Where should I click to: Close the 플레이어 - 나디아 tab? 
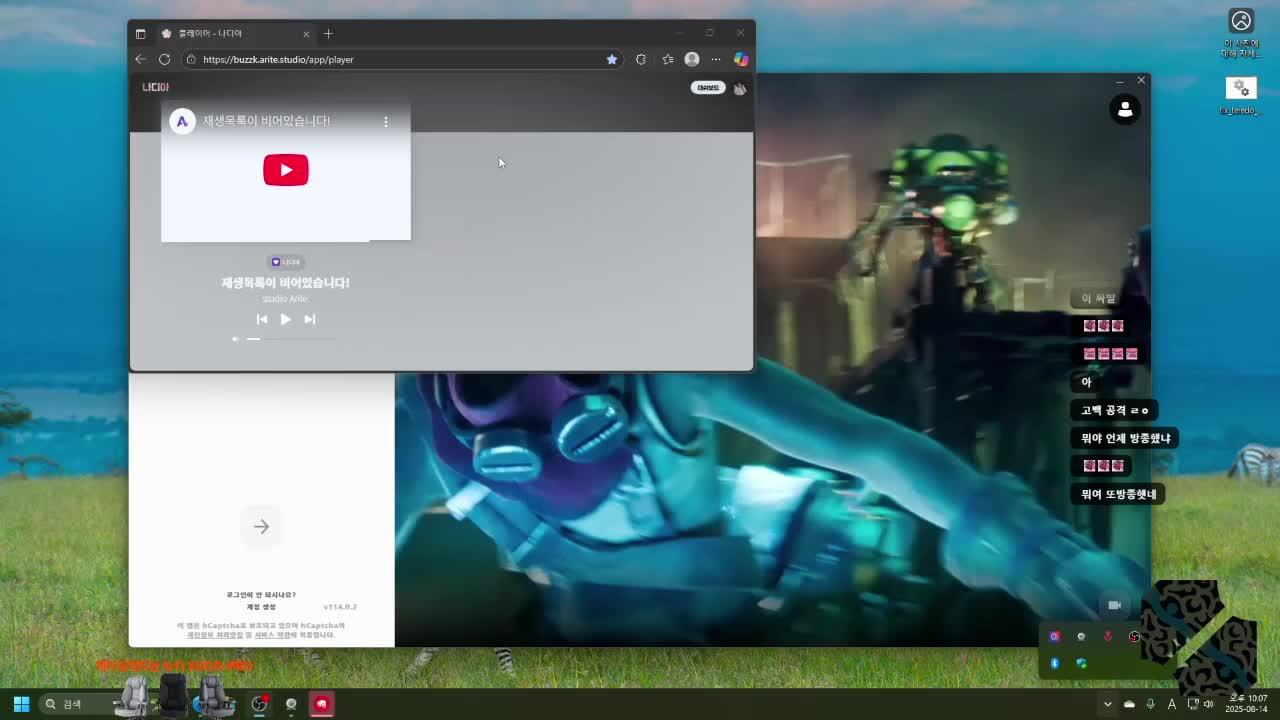coord(306,33)
